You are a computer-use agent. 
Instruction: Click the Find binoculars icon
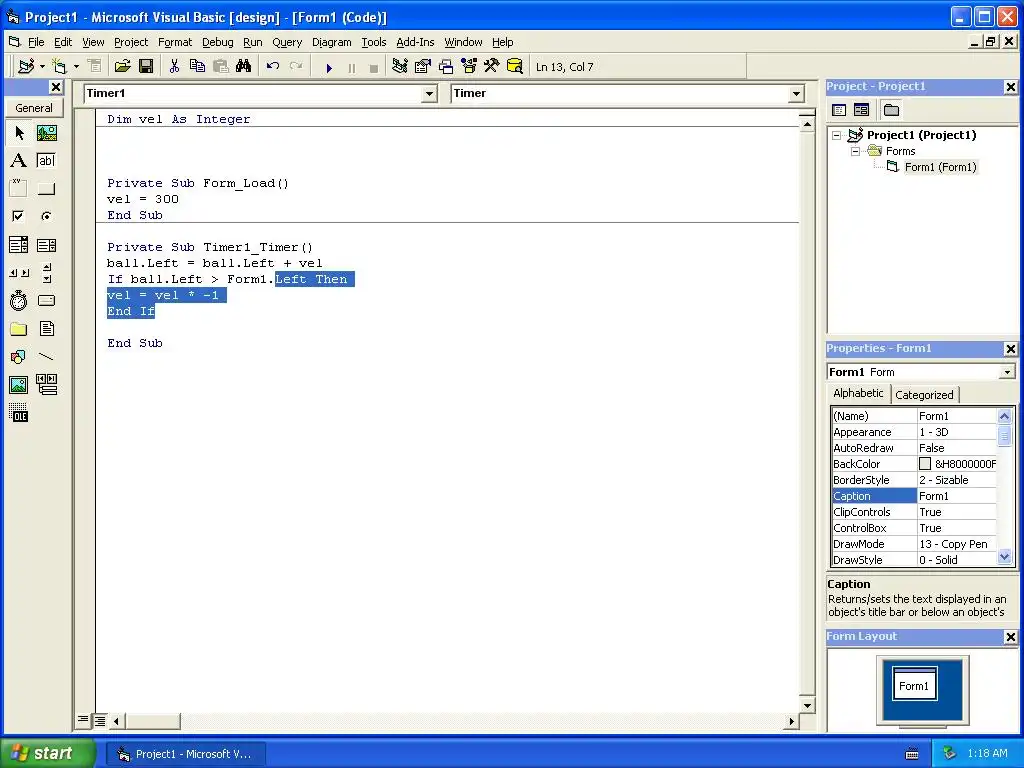pyautogui.click(x=244, y=67)
